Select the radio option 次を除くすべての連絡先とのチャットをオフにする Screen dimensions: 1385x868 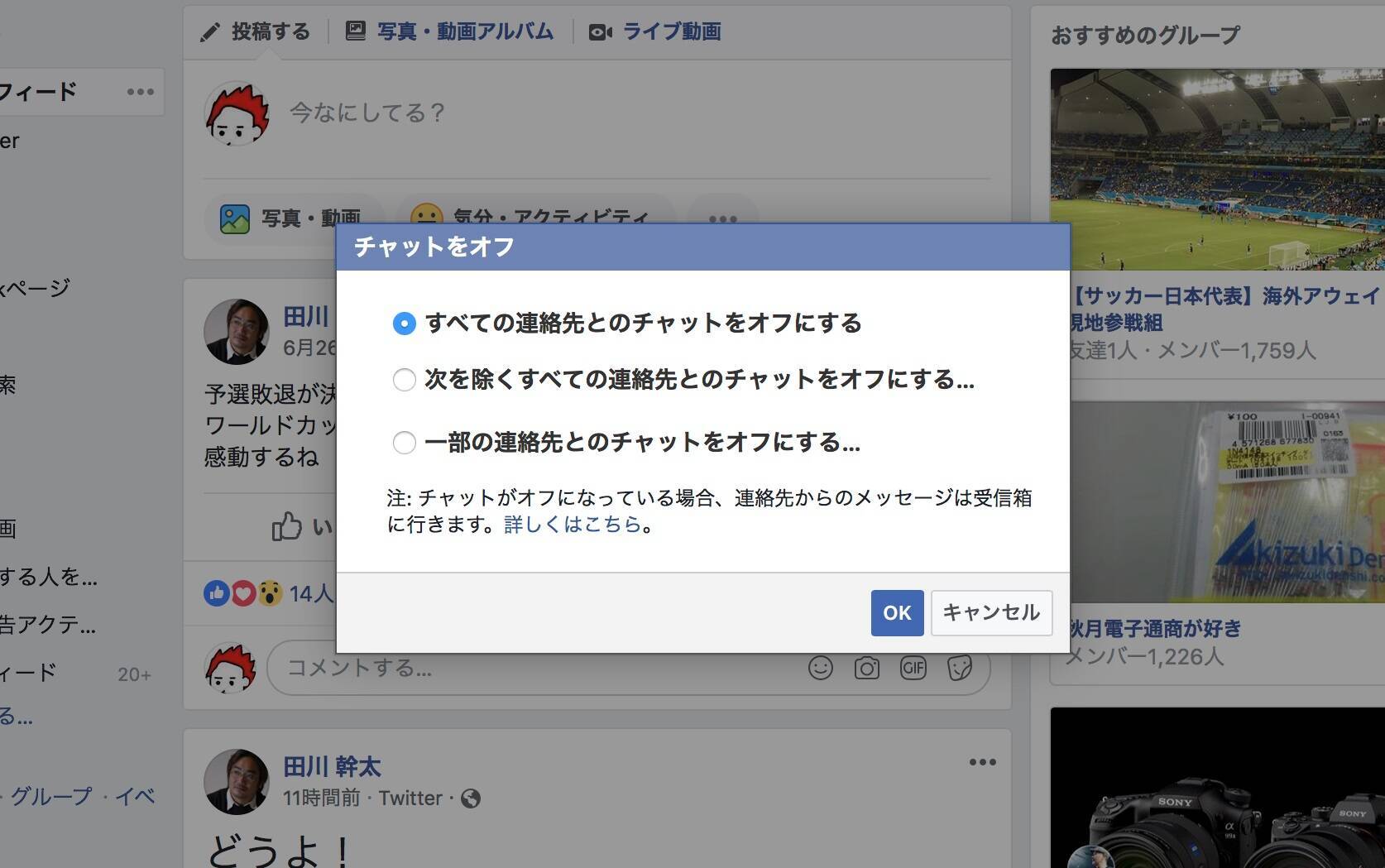[x=404, y=380]
